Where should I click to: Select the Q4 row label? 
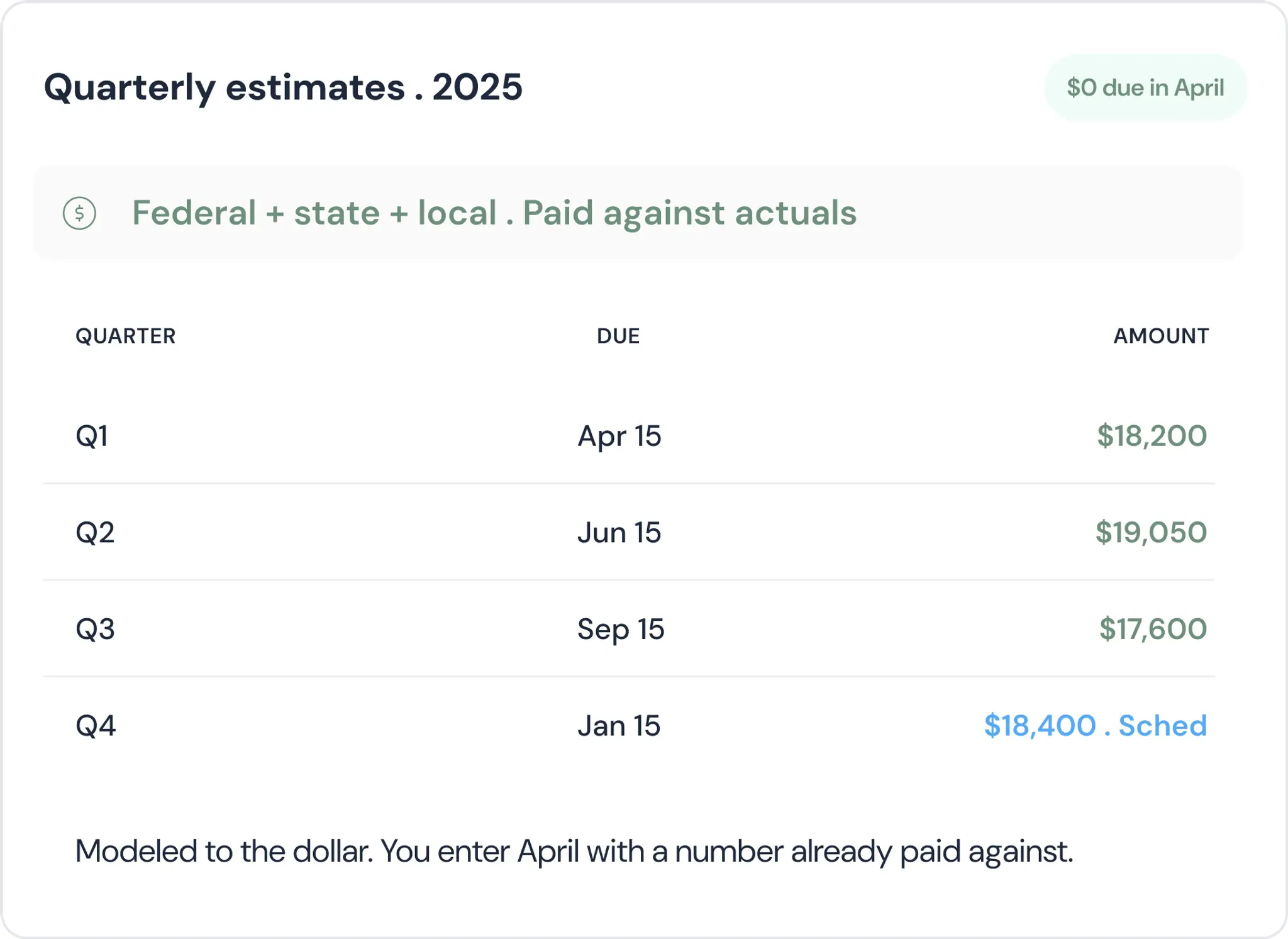[96, 726]
